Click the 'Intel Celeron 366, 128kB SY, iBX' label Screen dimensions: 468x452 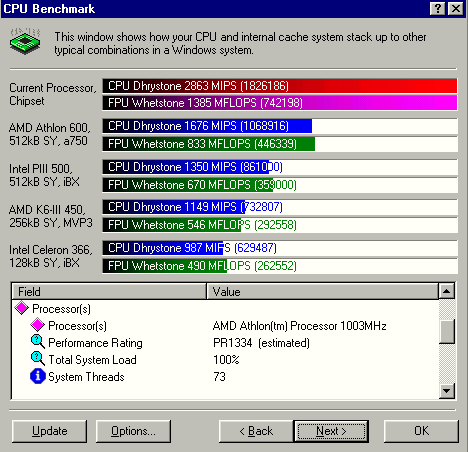[51, 256]
